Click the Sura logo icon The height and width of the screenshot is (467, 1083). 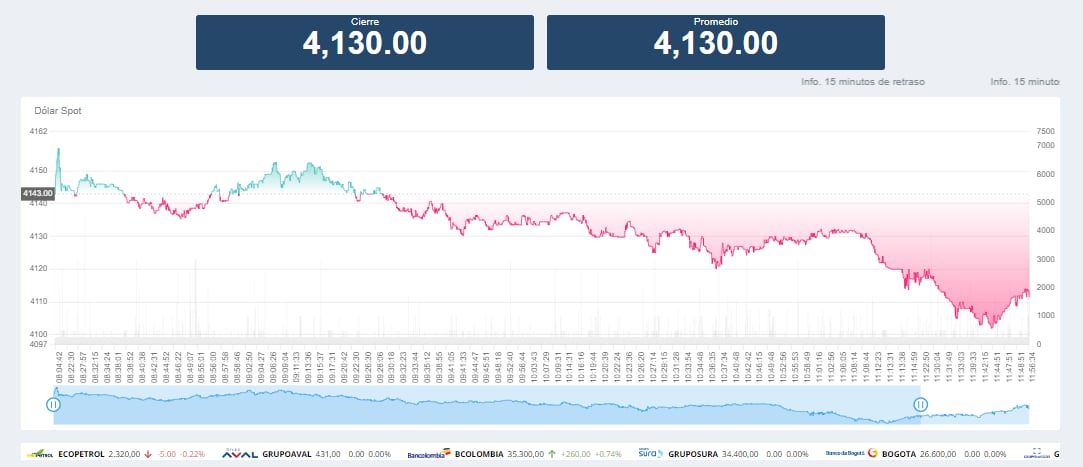point(651,454)
